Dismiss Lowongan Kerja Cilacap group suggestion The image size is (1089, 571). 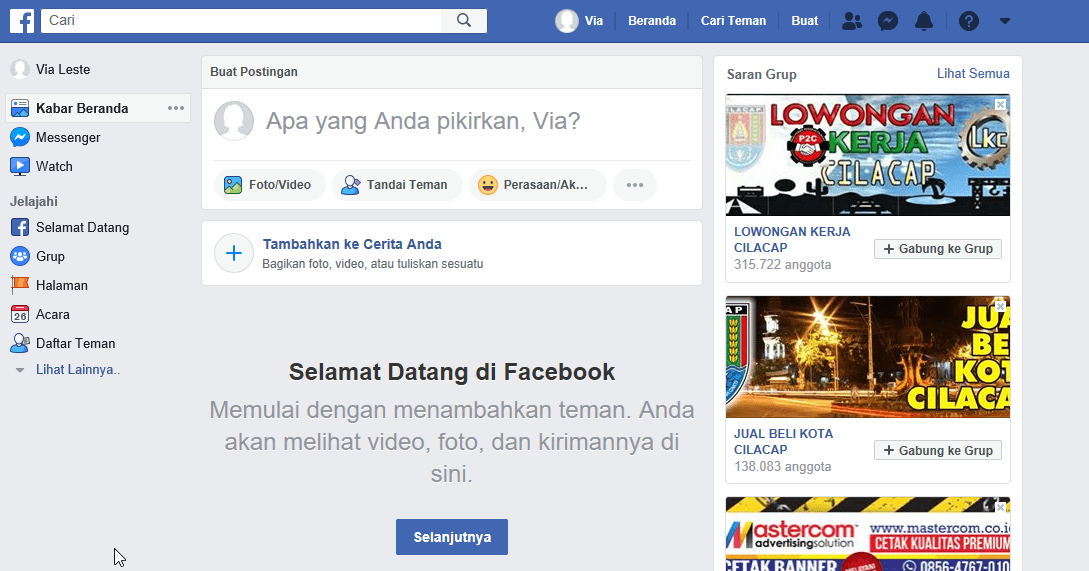1000,104
